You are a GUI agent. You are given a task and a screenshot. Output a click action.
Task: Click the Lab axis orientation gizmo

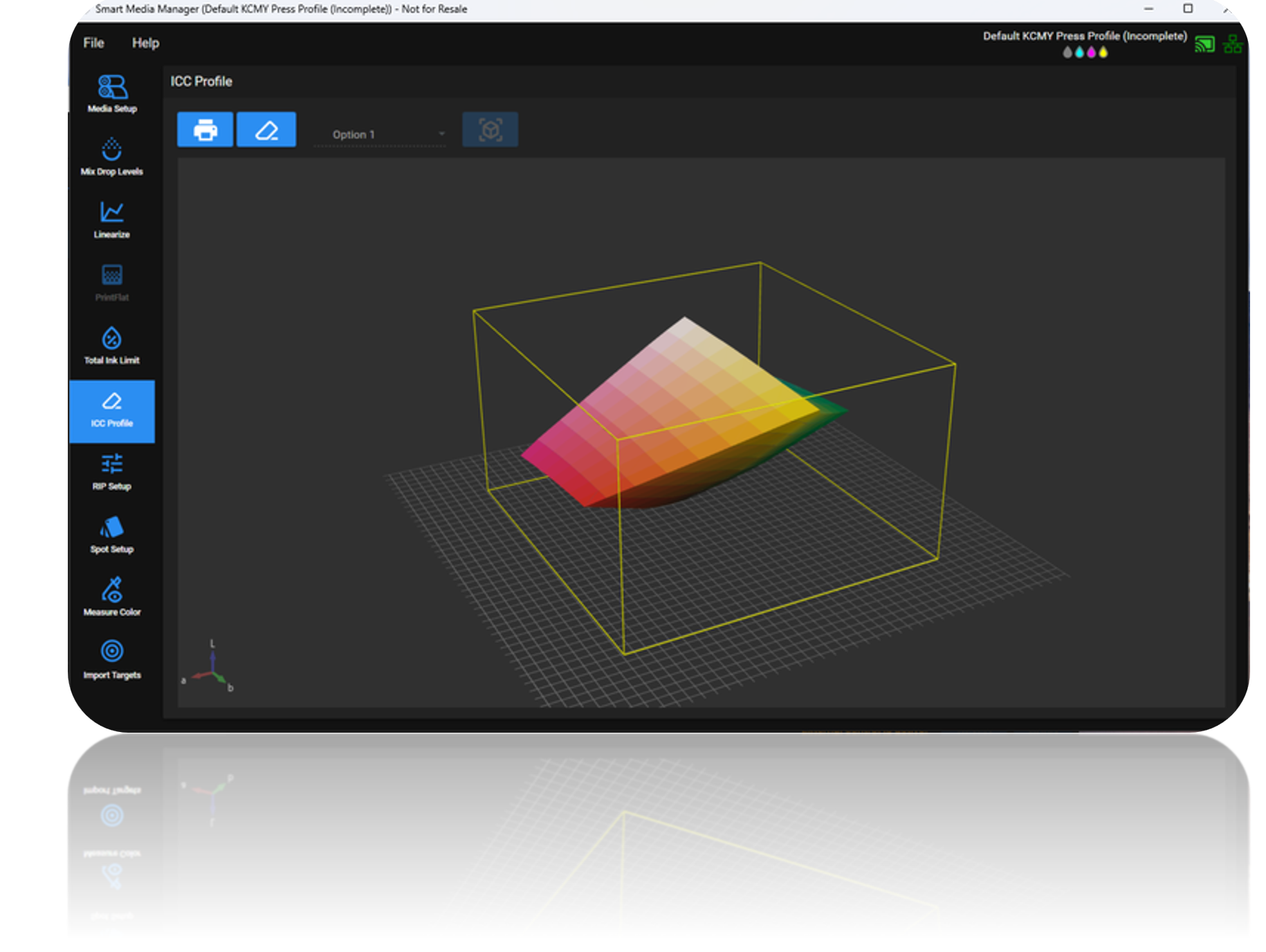210,666
